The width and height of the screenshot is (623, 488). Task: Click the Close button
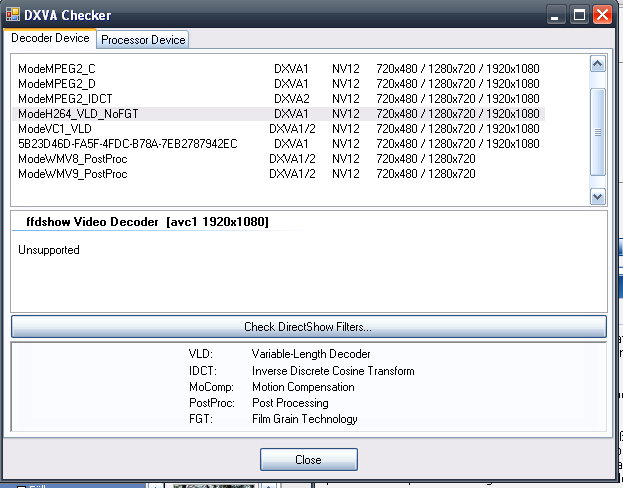(x=309, y=460)
